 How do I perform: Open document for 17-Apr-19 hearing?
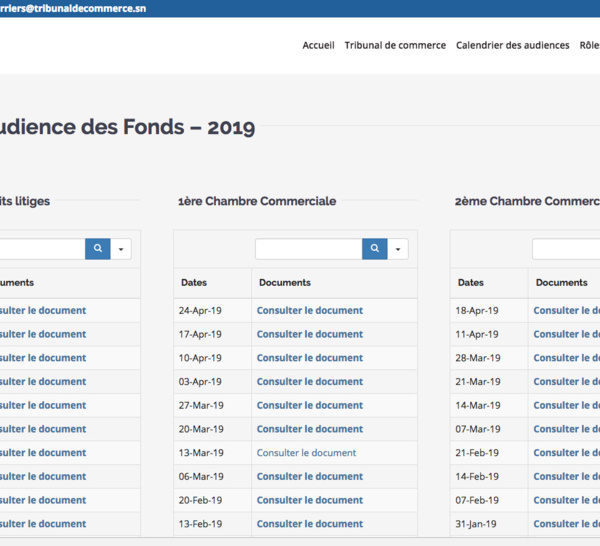310,334
